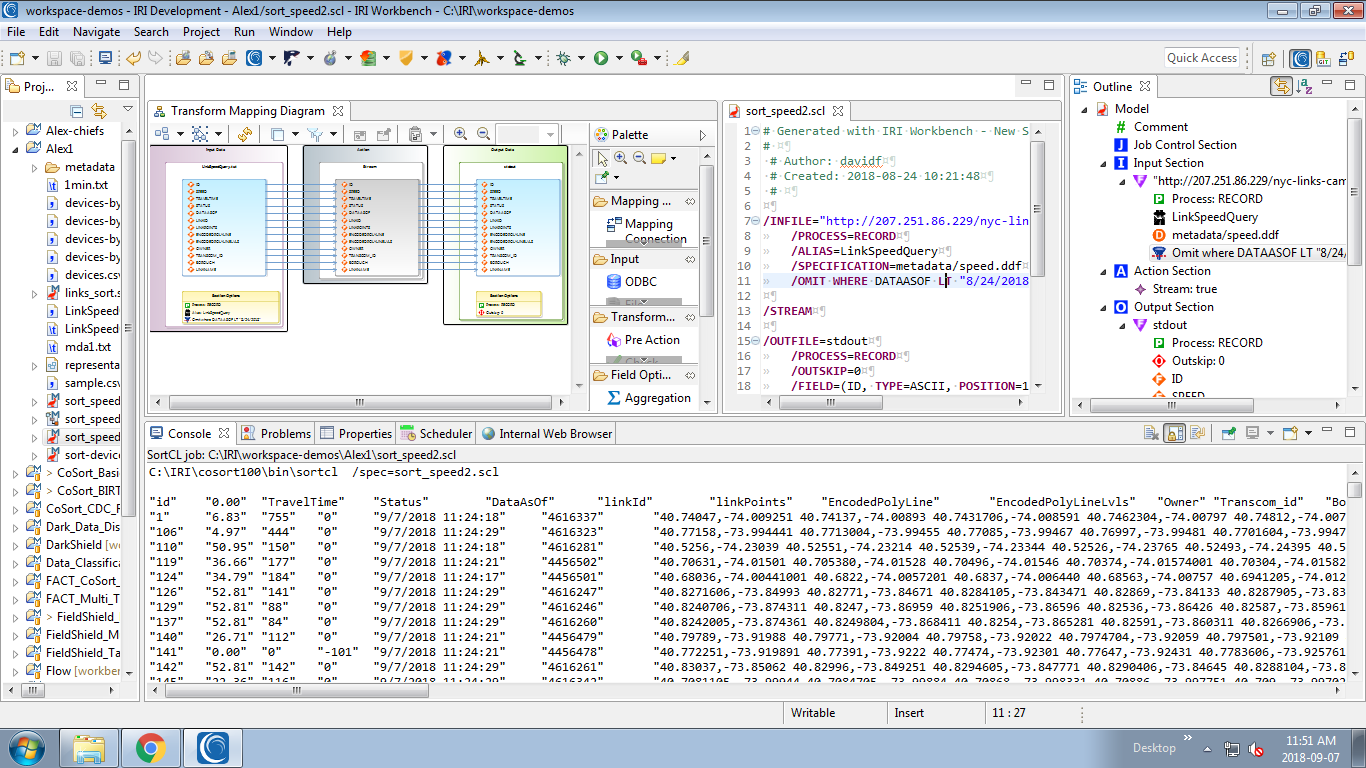
Task: Select the pointer tool in the Palette
Action: pos(602,158)
